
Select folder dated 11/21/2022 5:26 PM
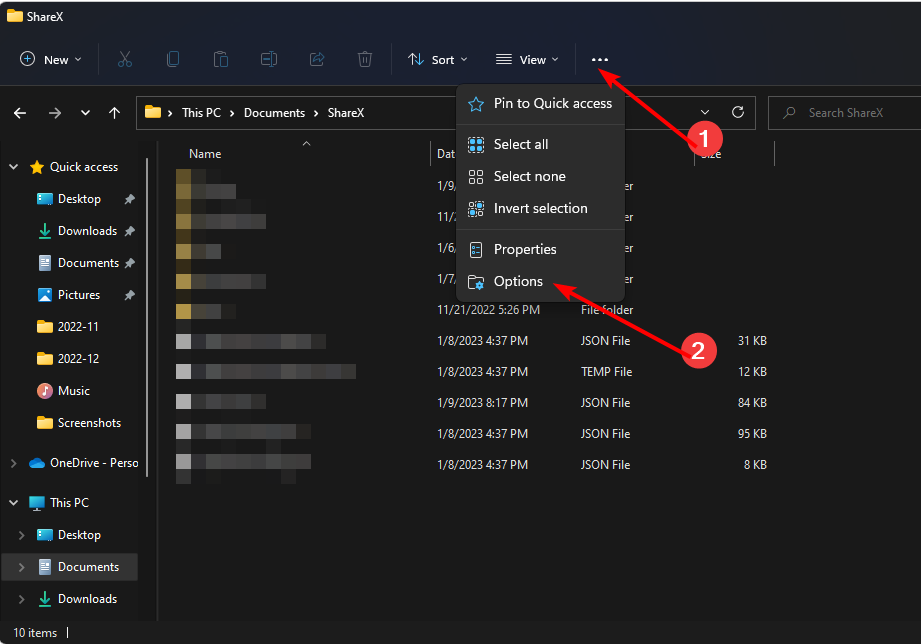coord(473,310)
